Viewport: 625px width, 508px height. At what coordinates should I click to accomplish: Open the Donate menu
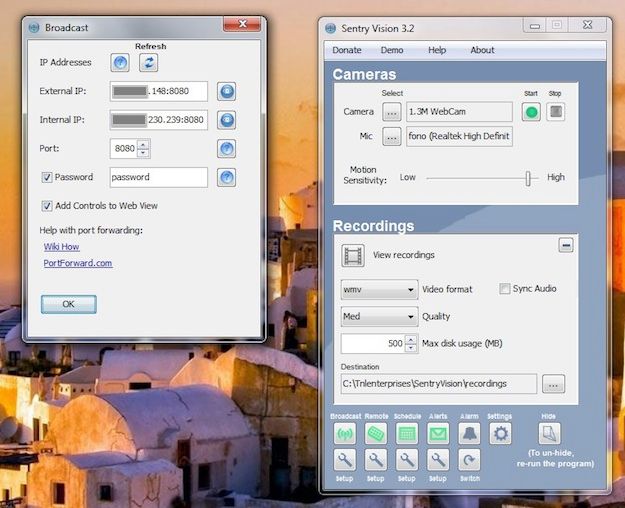pos(347,50)
